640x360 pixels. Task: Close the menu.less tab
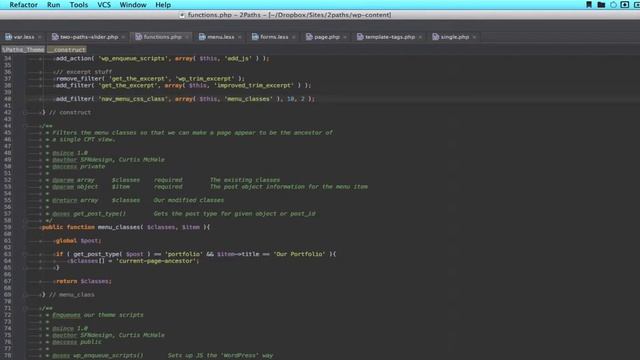coord(240,37)
